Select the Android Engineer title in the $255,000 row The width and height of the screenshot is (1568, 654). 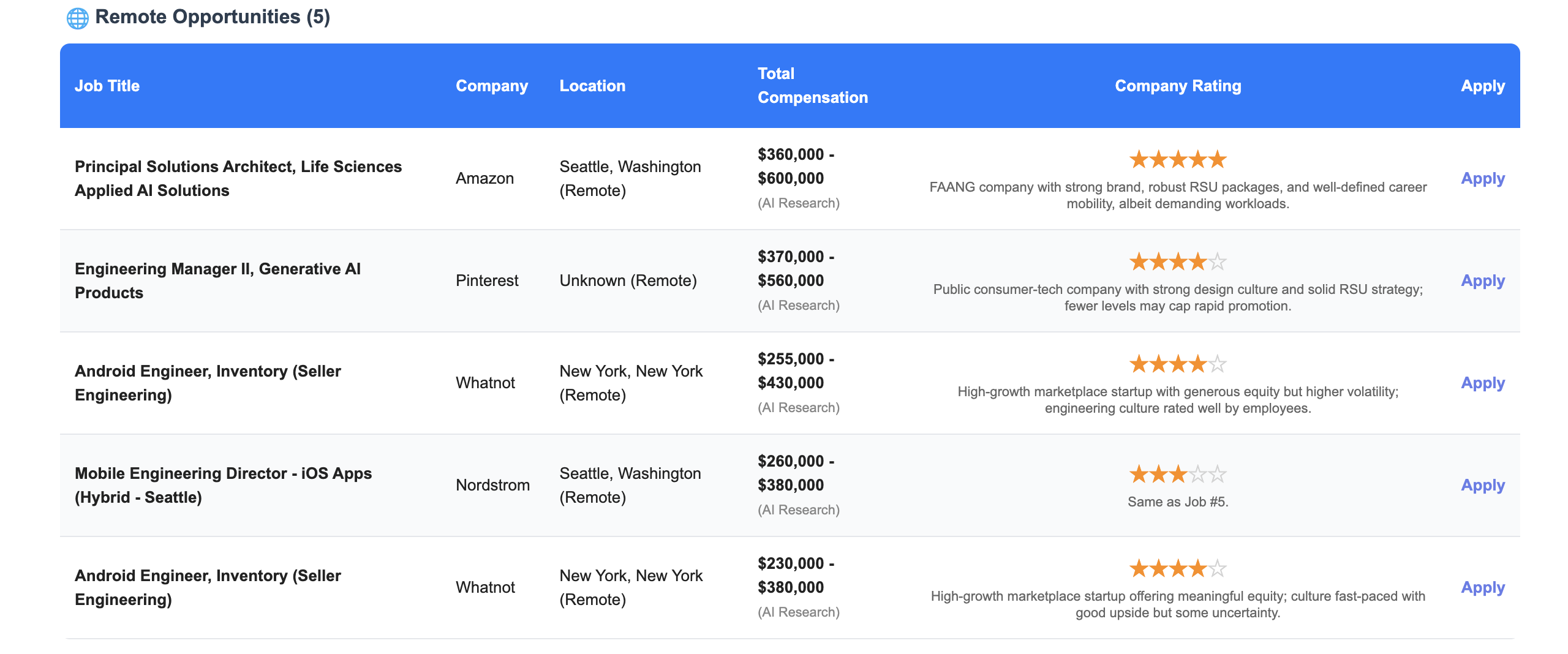[x=208, y=383]
